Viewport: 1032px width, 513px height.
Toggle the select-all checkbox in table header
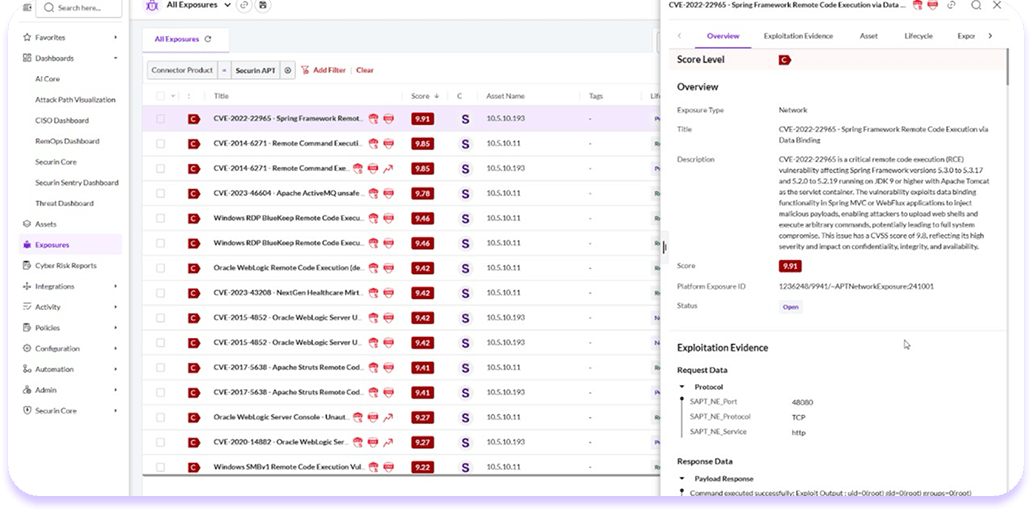(x=160, y=96)
